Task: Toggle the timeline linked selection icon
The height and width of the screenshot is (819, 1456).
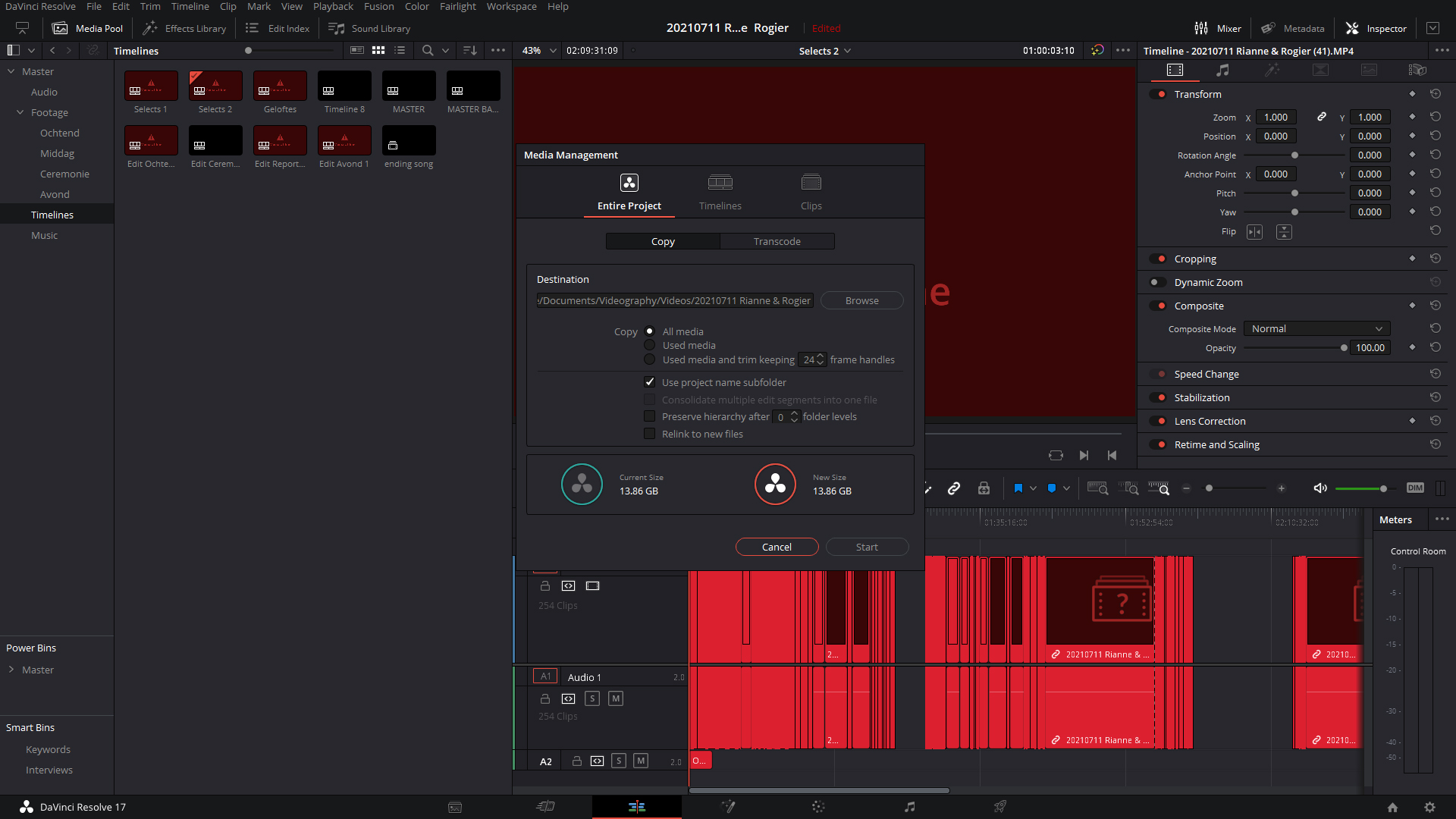Action: click(x=954, y=488)
